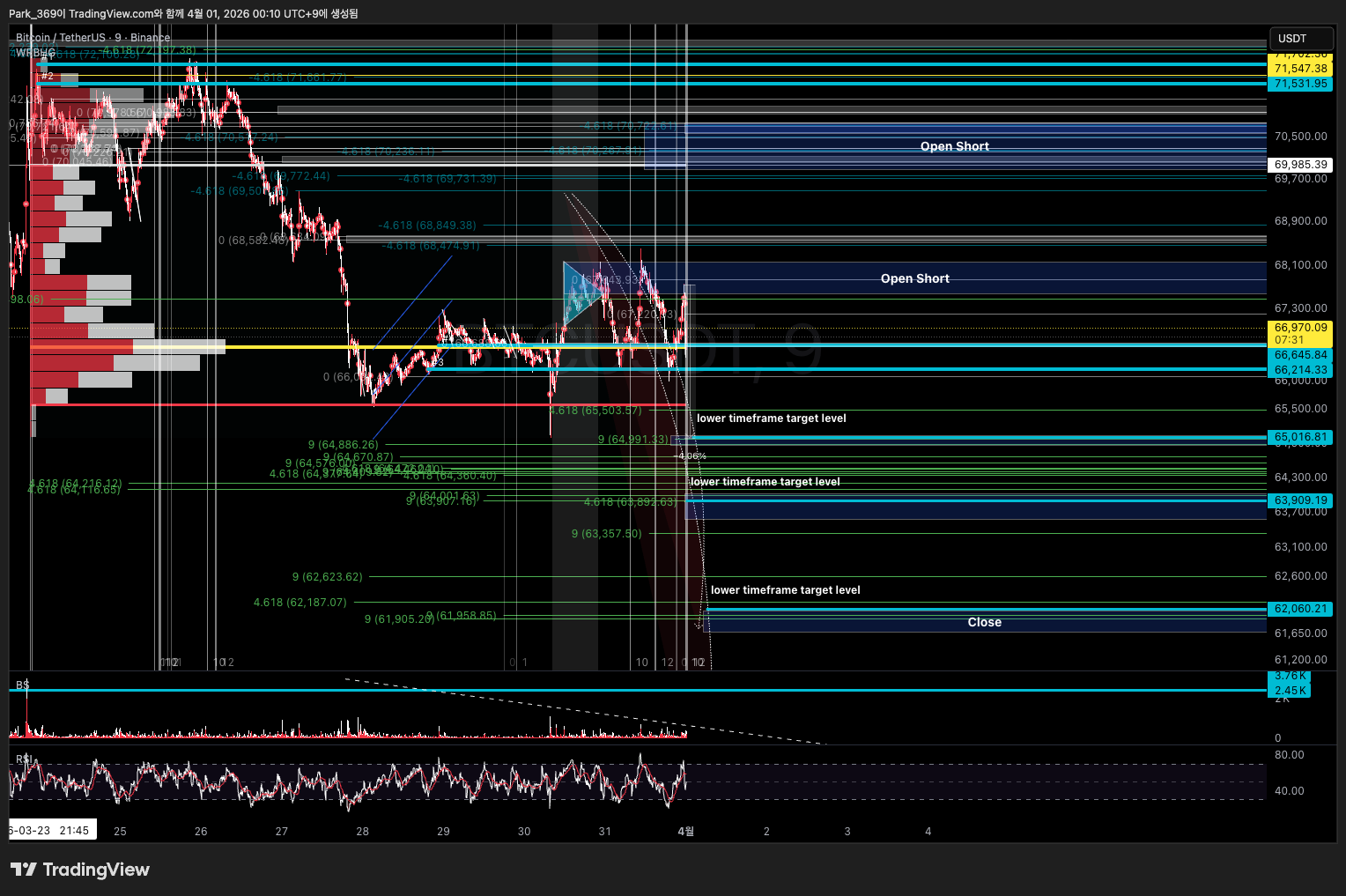The width and height of the screenshot is (1346, 896).
Task: Click the target level label above 62,060.21
Action: pyautogui.click(x=786, y=590)
